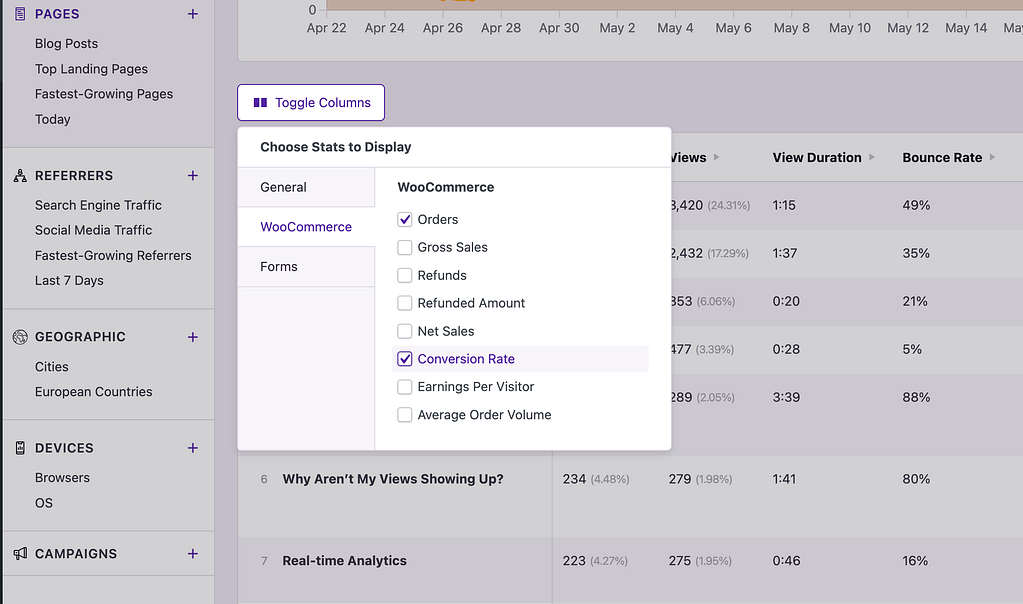The width and height of the screenshot is (1023, 604).
Task: Click the Toggle Columns button
Action: 310,102
